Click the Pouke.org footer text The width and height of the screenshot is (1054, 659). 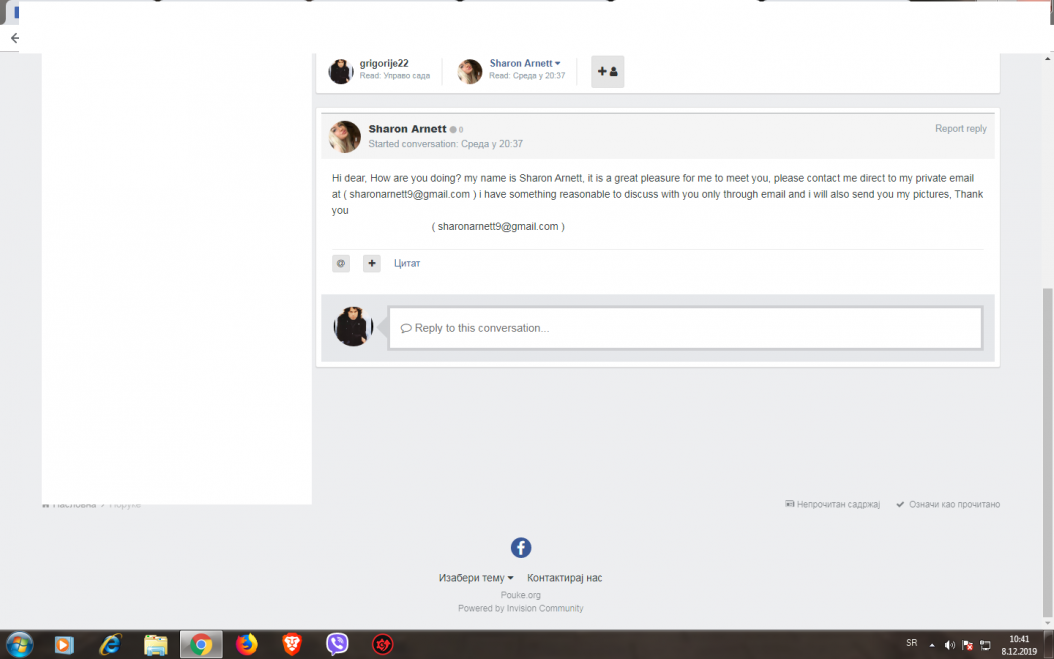(x=520, y=595)
